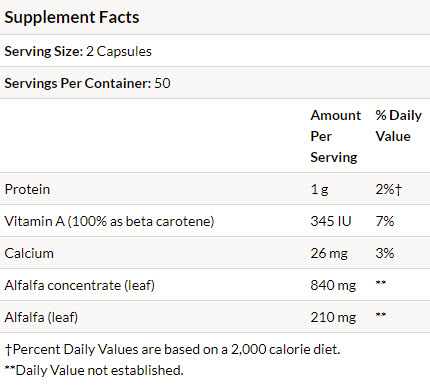The image size is (430, 385).
Task: Click the 345 IU amount value
Action: pyautogui.click(x=331, y=221)
